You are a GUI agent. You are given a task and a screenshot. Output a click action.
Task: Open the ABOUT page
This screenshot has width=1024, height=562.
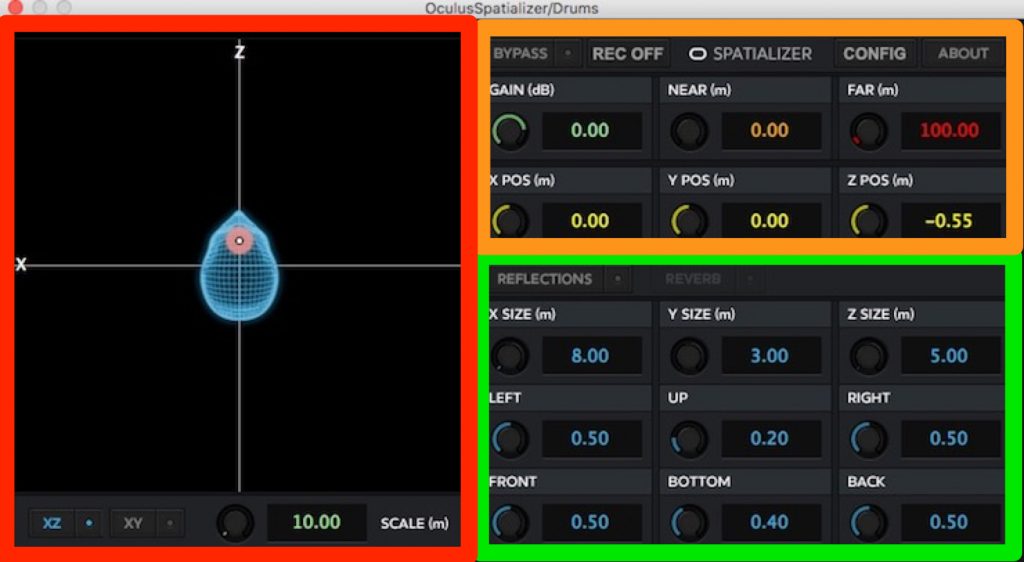tap(962, 54)
